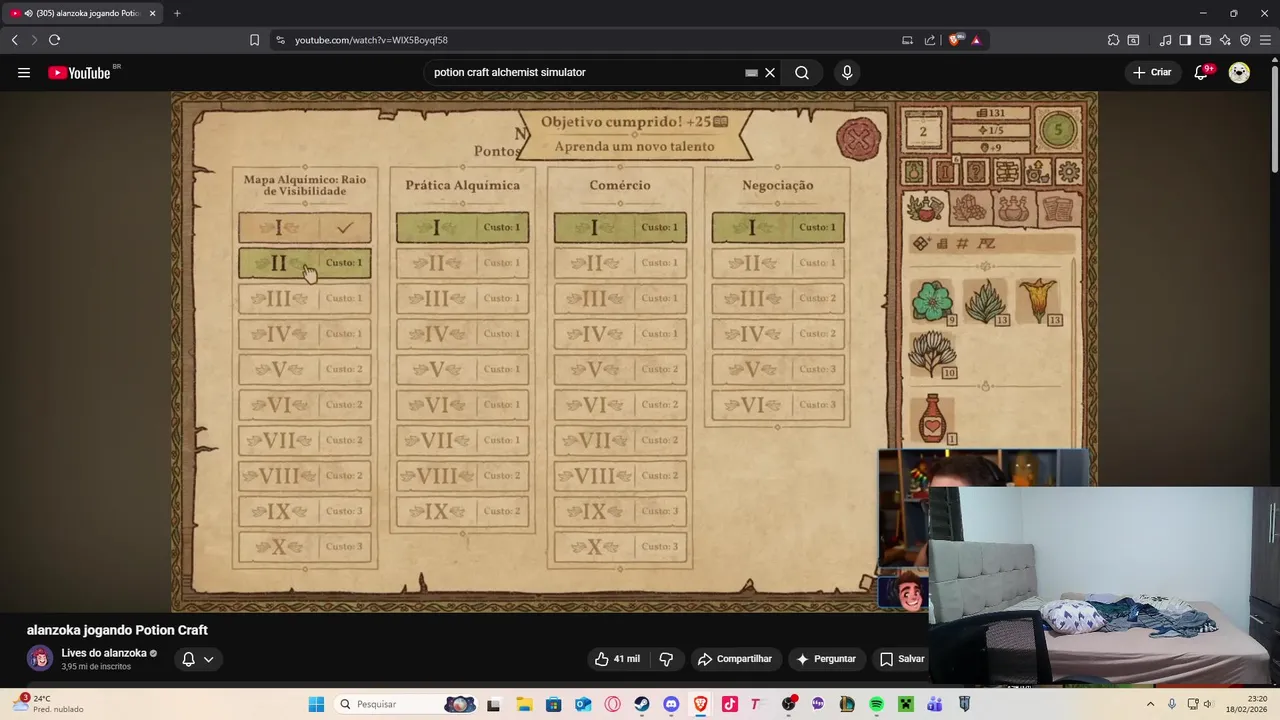Viewport: 1280px width, 720px height.
Task: Open Steam from the taskbar
Action: tap(642, 704)
